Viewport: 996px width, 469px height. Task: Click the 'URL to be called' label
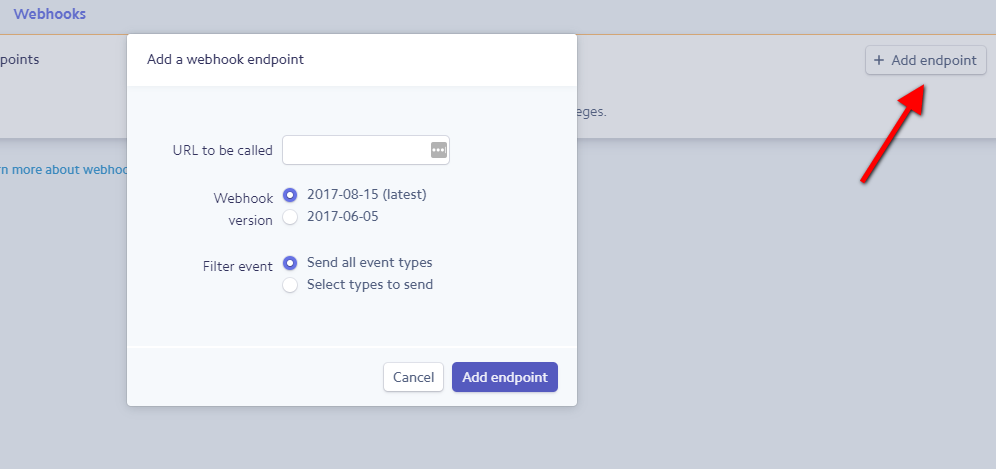222,150
